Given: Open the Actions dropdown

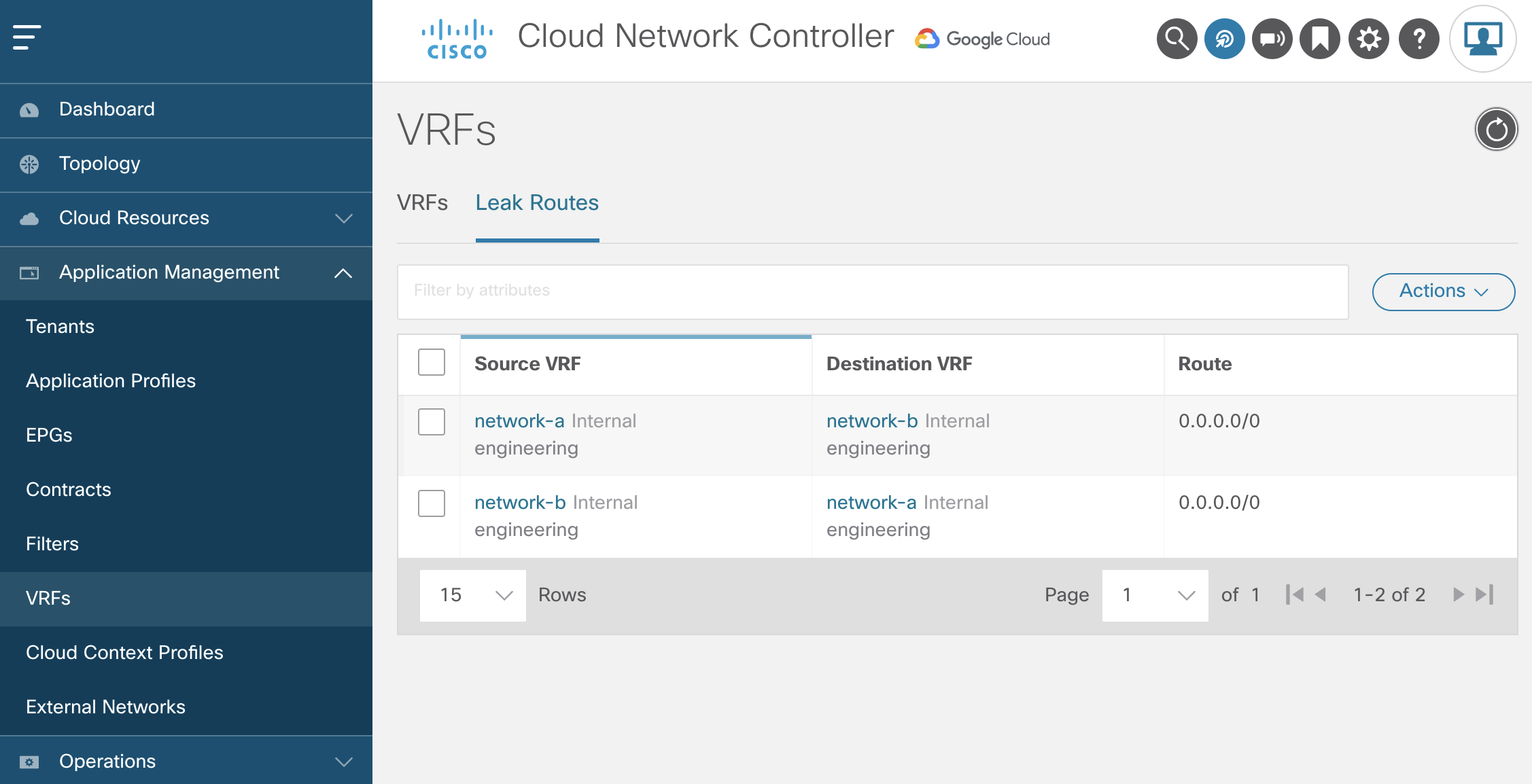Looking at the screenshot, I should 1443,291.
